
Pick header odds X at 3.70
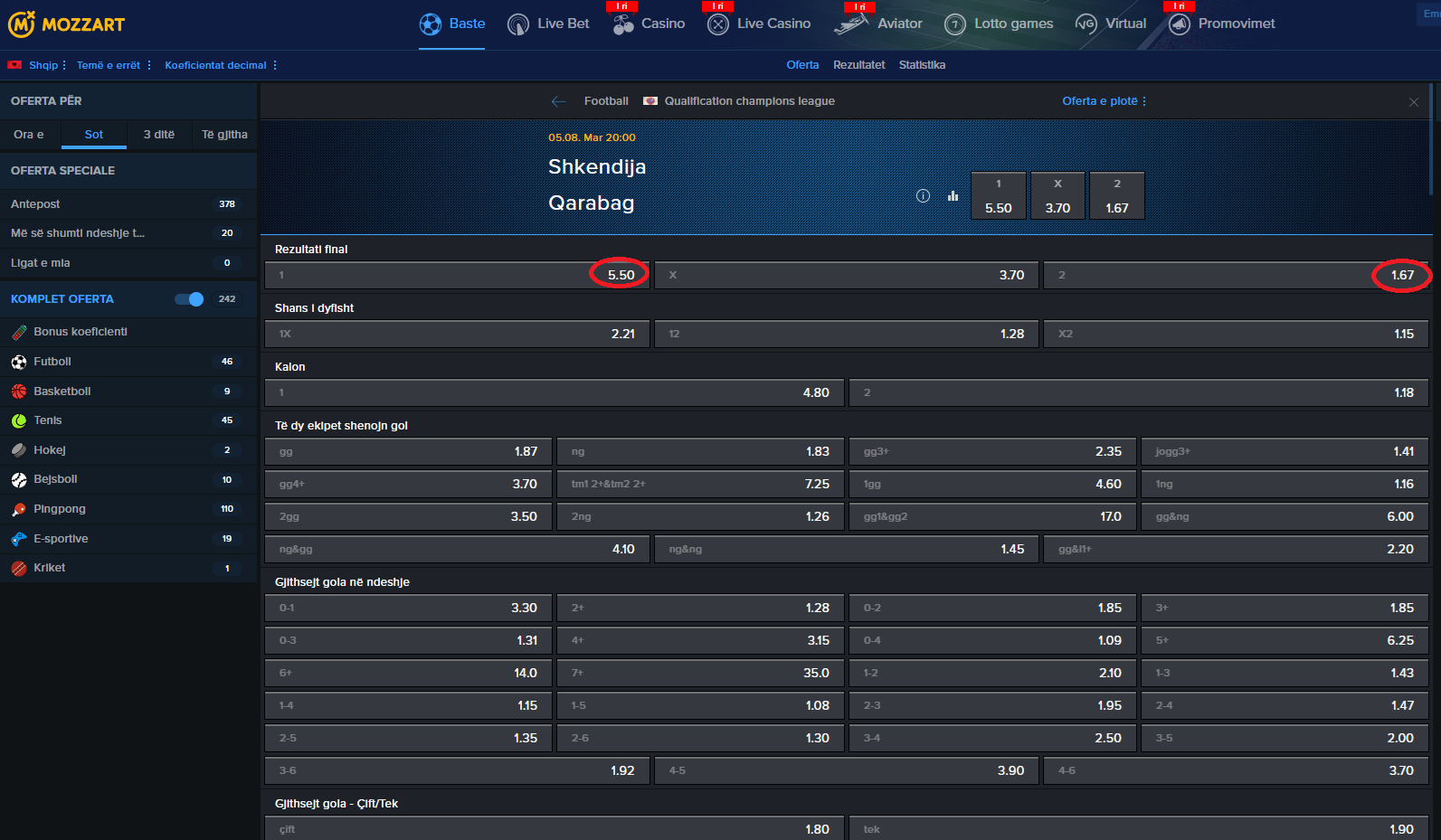[x=1057, y=196]
